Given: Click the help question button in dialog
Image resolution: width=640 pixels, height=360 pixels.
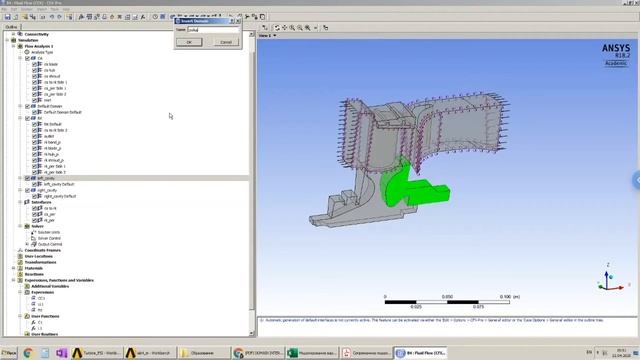Looking at the screenshot, I should coord(232,21).
